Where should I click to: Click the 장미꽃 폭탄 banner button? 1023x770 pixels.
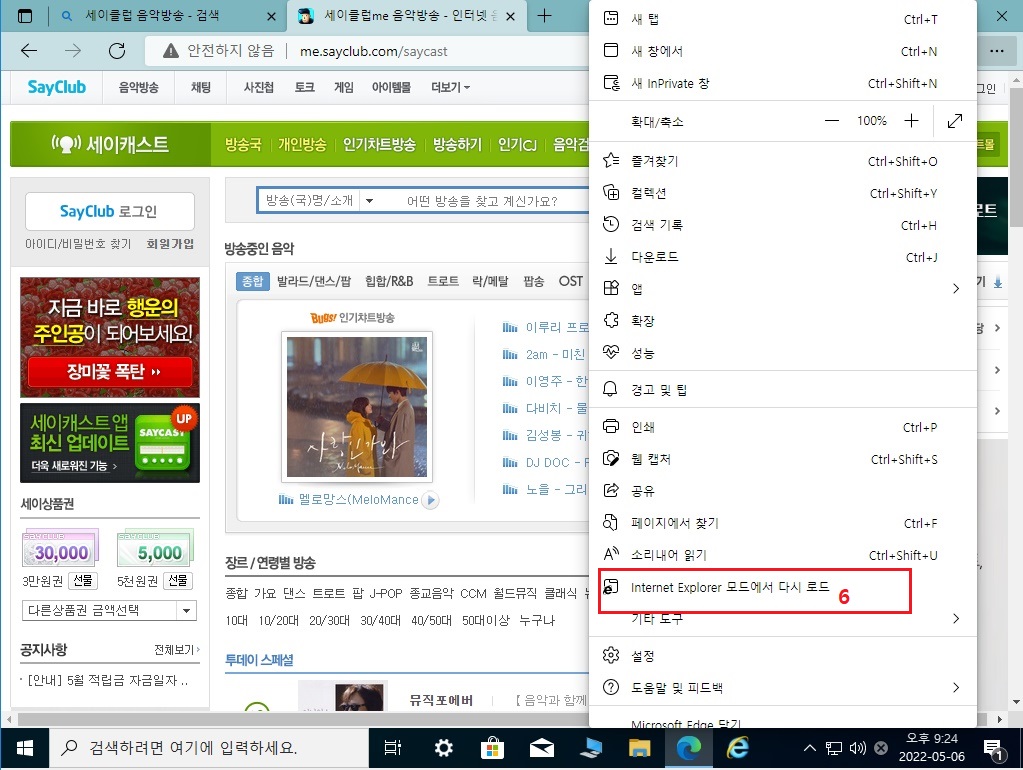pyautogui.click(x=110, y=372)
